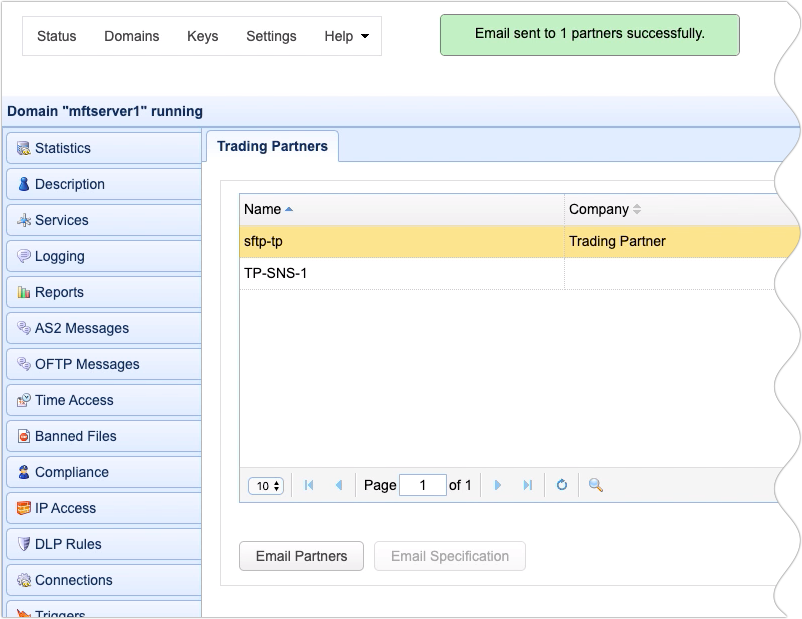Click the AS2 Messages icon in sidebar
This screenshot has height=619, width=802.
(22, 328)
